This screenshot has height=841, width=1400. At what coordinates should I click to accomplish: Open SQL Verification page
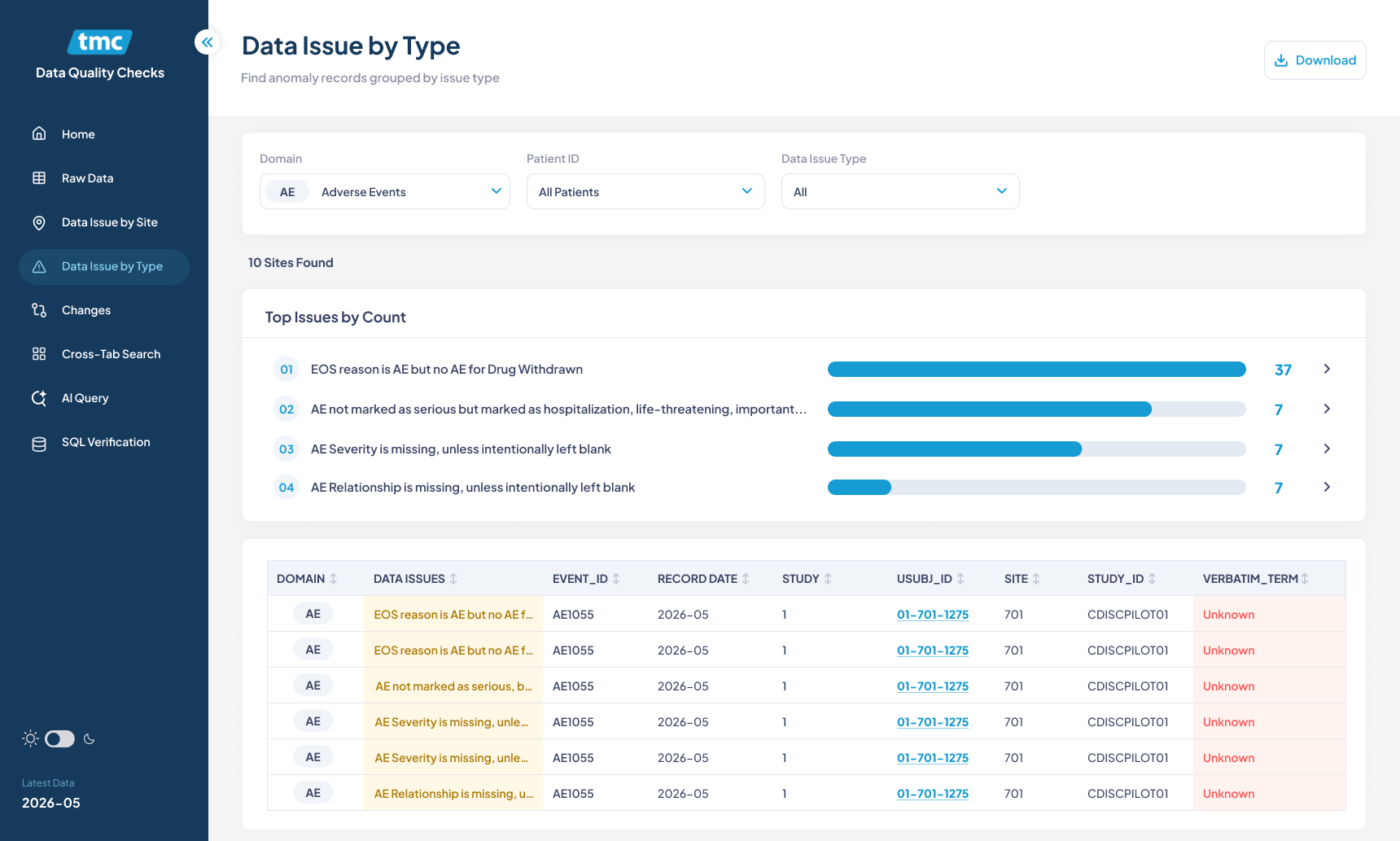tap(104, 442)
